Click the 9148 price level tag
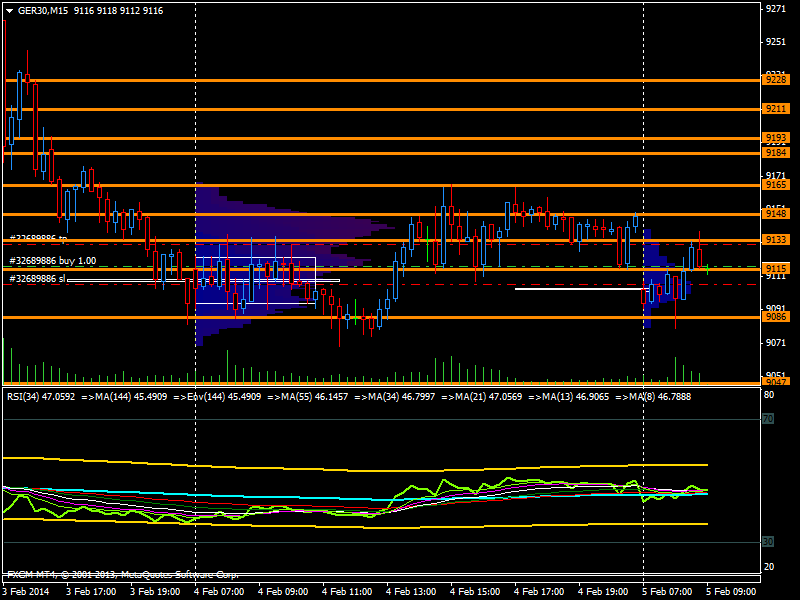Image resolution: width=800 pixels, height=600 pixels. point(775,214)
